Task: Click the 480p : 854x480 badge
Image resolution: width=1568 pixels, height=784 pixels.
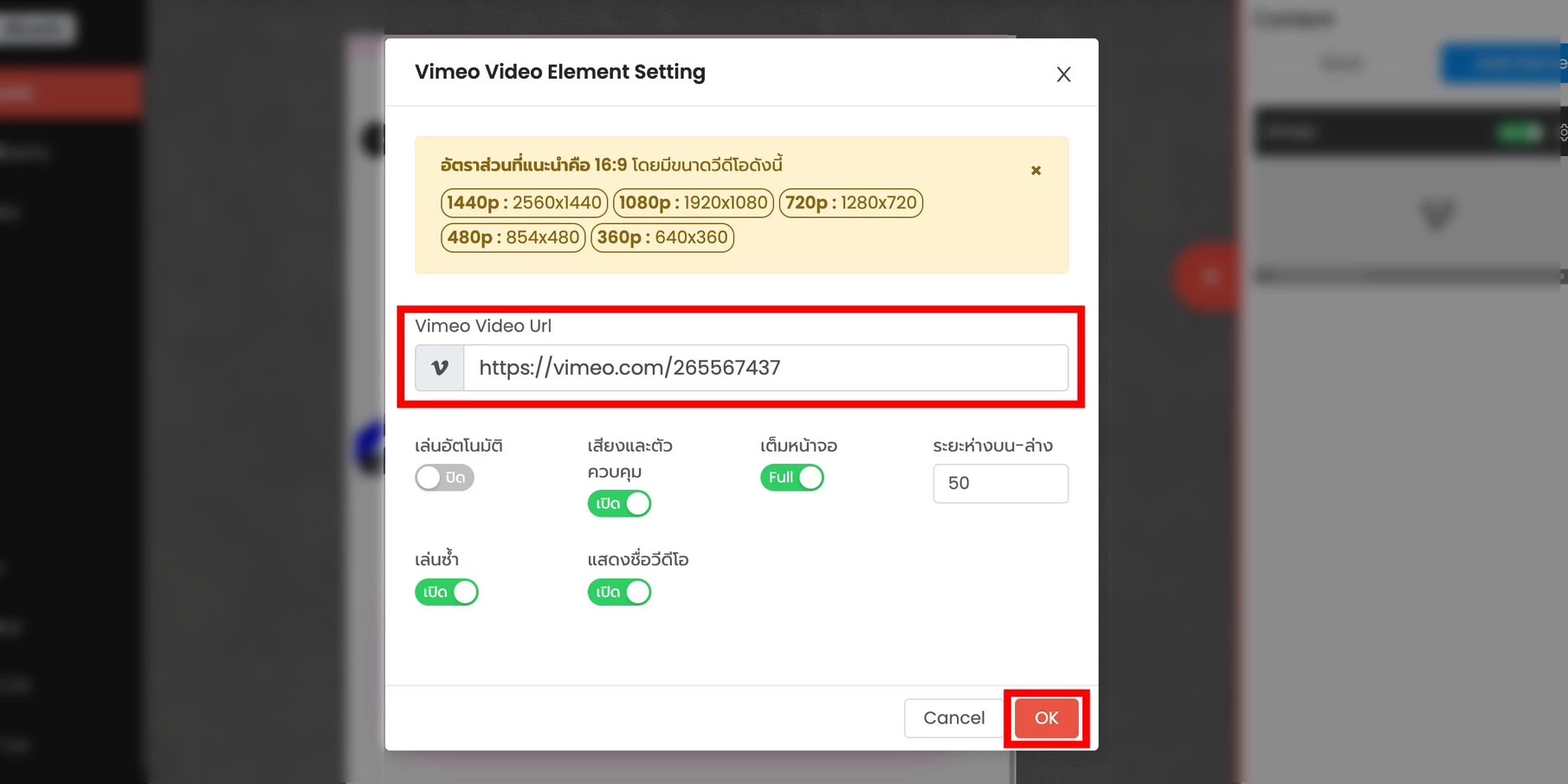Action: click(x=513, y=237)
